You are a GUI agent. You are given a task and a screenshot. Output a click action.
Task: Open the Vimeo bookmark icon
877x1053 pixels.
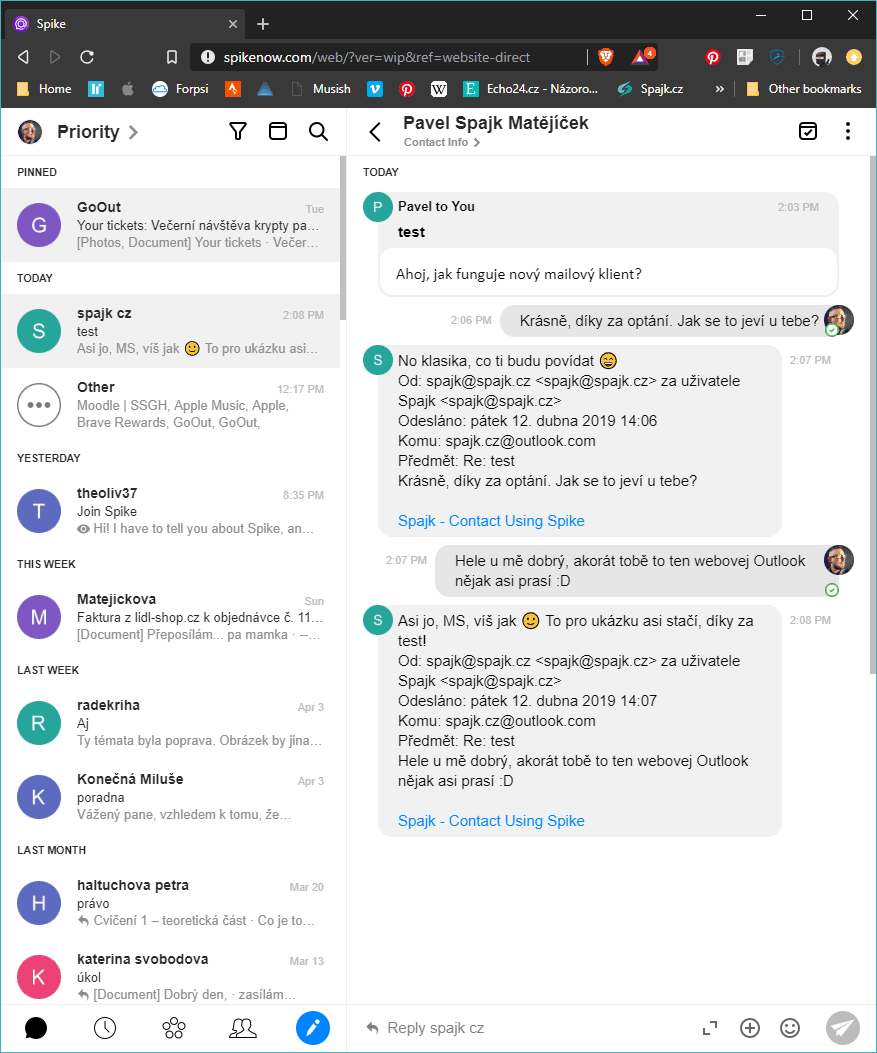tap(375, 89)
